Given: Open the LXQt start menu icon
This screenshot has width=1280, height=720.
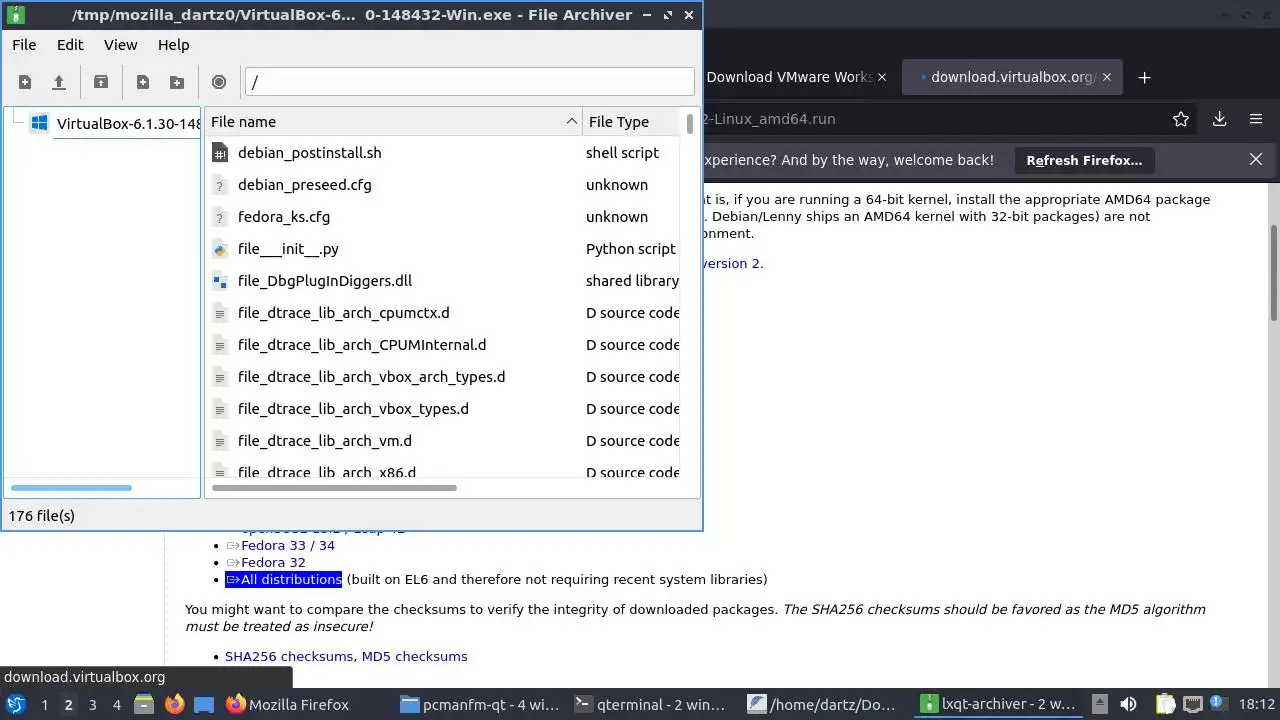Looking at the screenshot, I should 15,704.
